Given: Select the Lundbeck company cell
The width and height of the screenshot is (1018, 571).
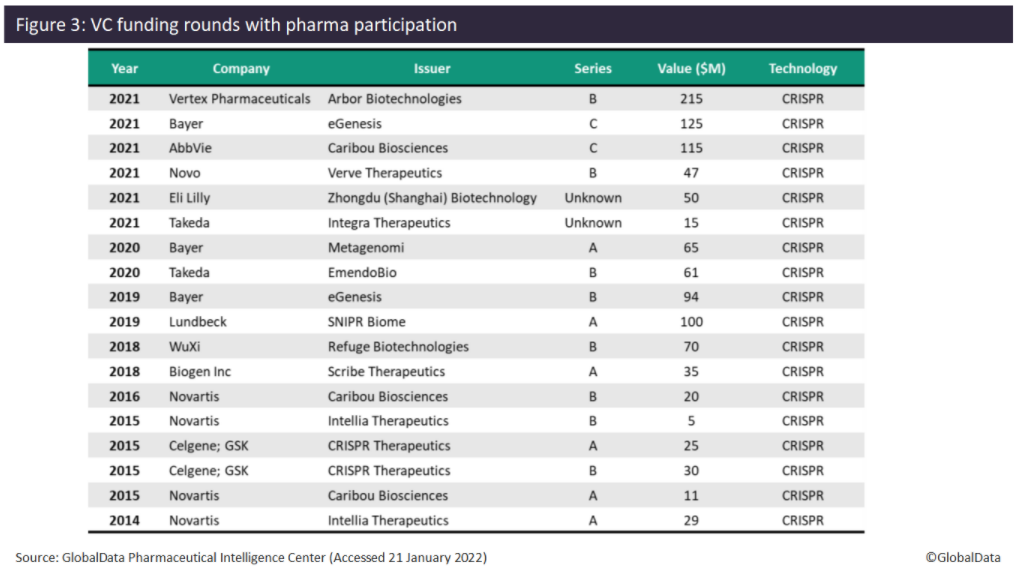Looking at the screenshot, I should (198, 322).
